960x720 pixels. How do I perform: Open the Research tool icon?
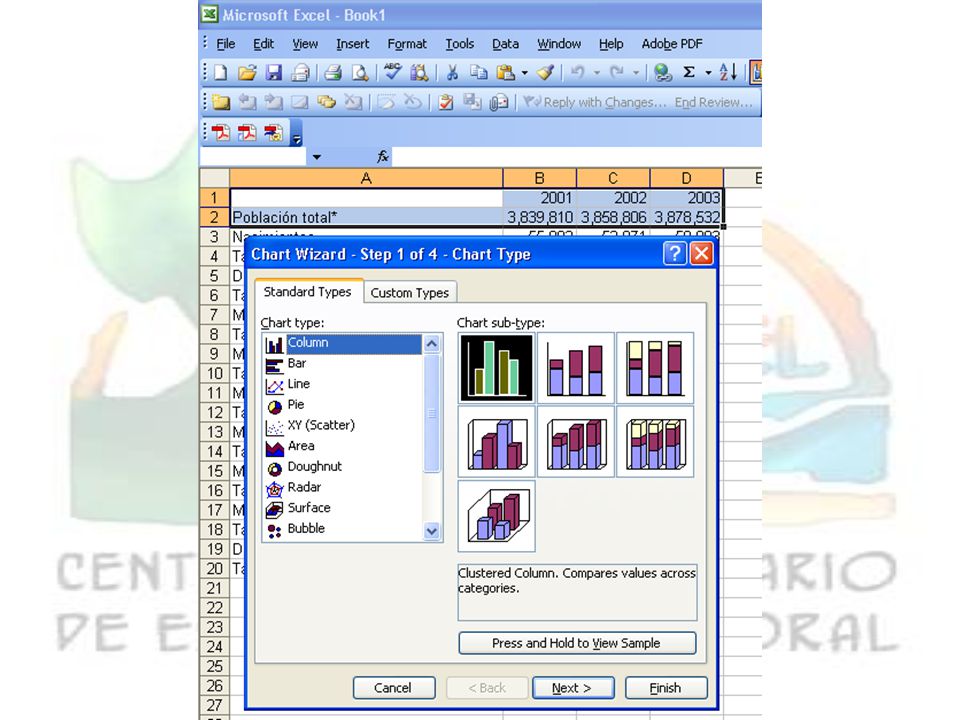pos(419,73)
